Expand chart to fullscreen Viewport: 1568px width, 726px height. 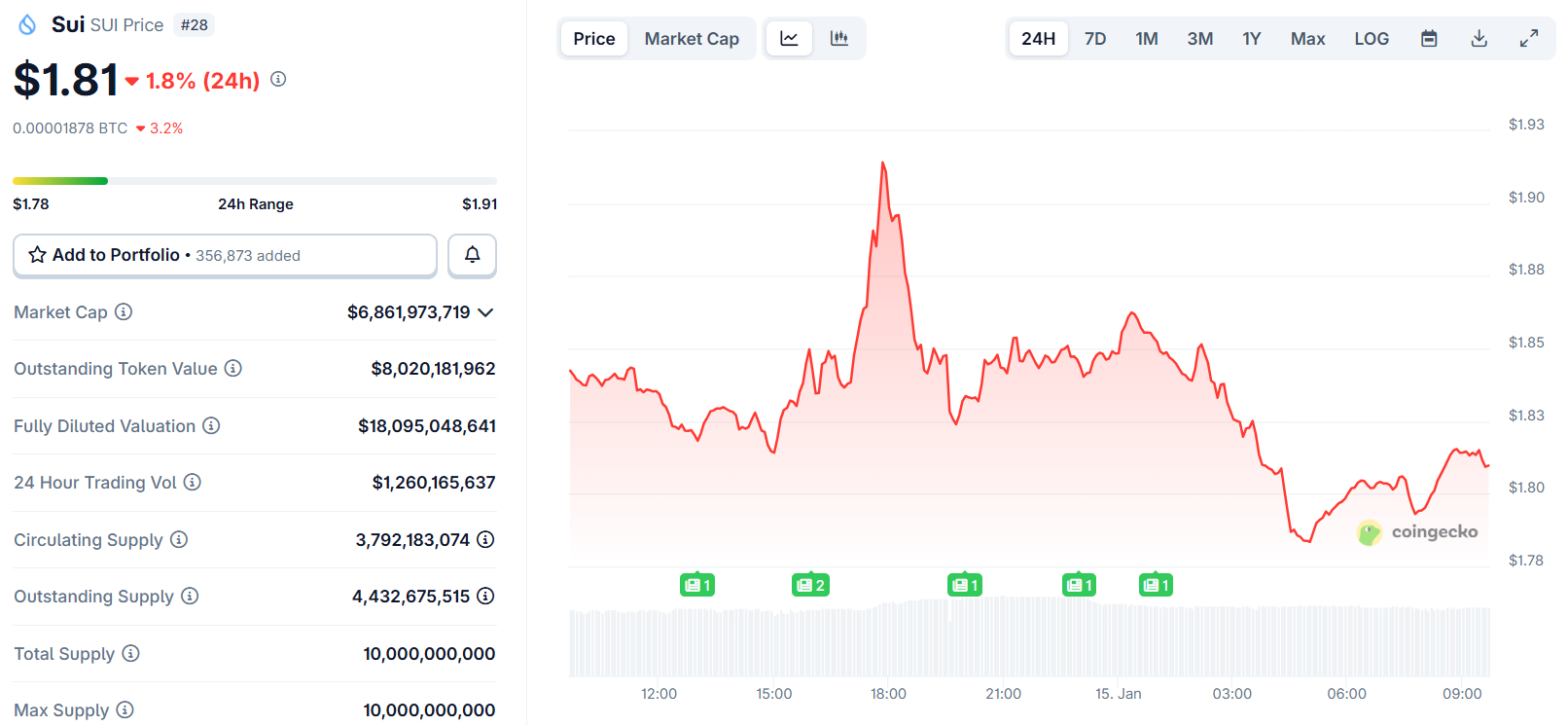click(x=1528, y=39)
